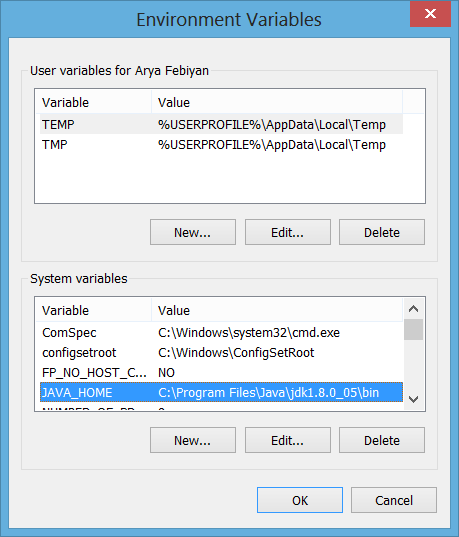The width and height of the screenshot is (459, 537).
Task: Click system variables scroll down arrow
Action: coord(413,399)
